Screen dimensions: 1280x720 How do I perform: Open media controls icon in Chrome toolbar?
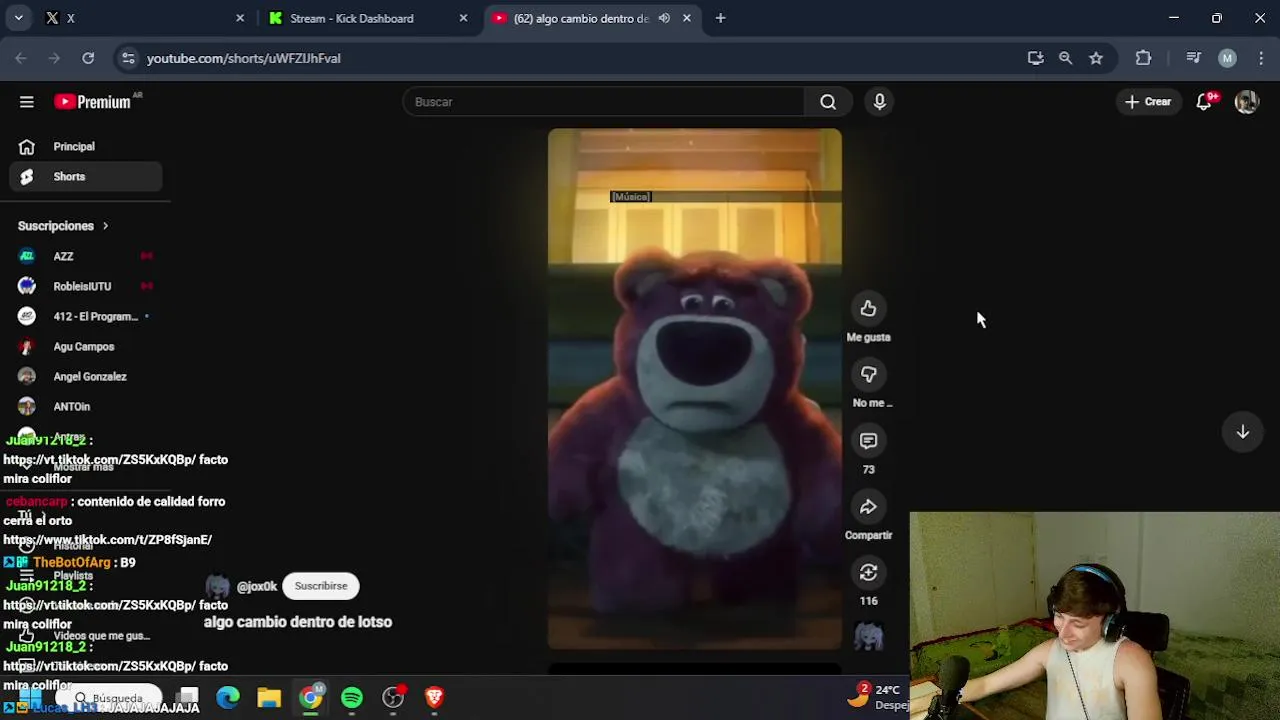pos(1193,58)
